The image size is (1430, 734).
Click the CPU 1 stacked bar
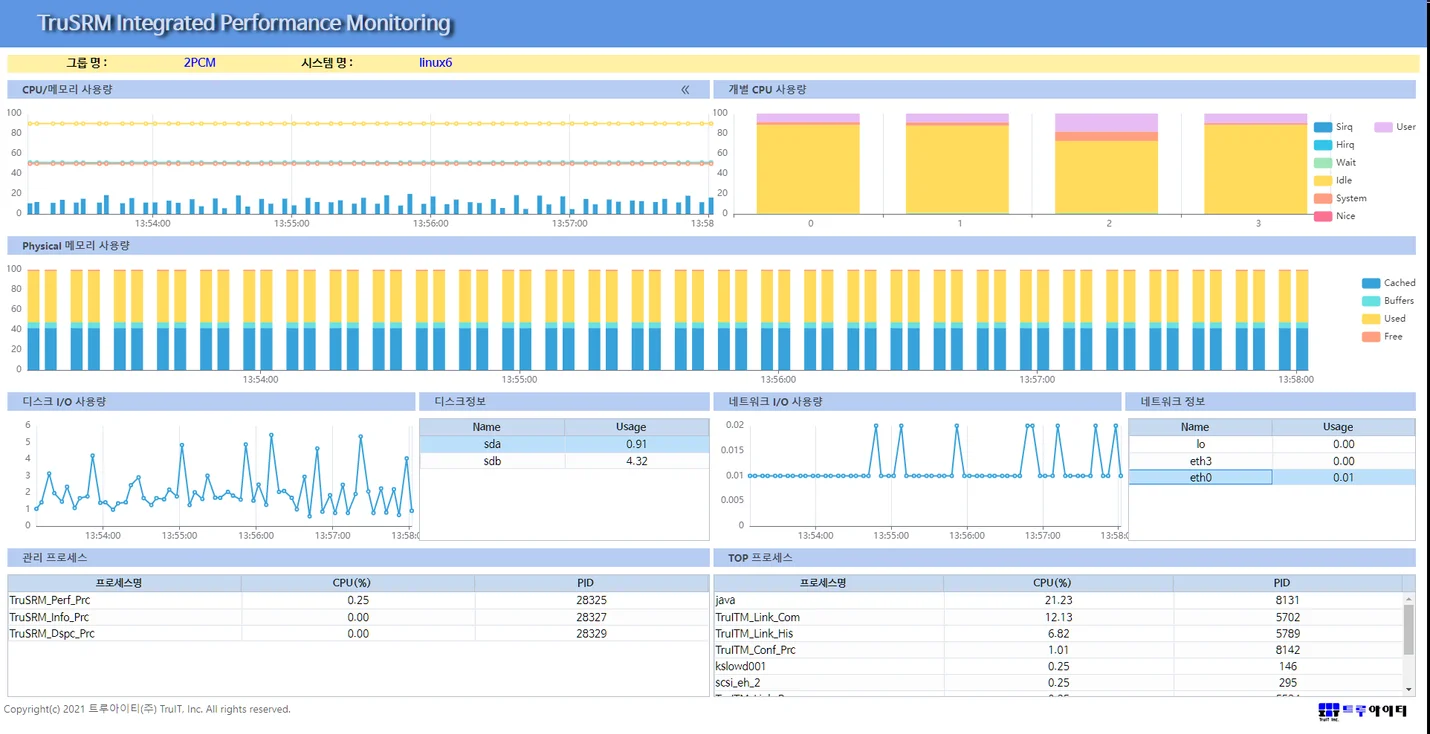[x=957, y=164]
